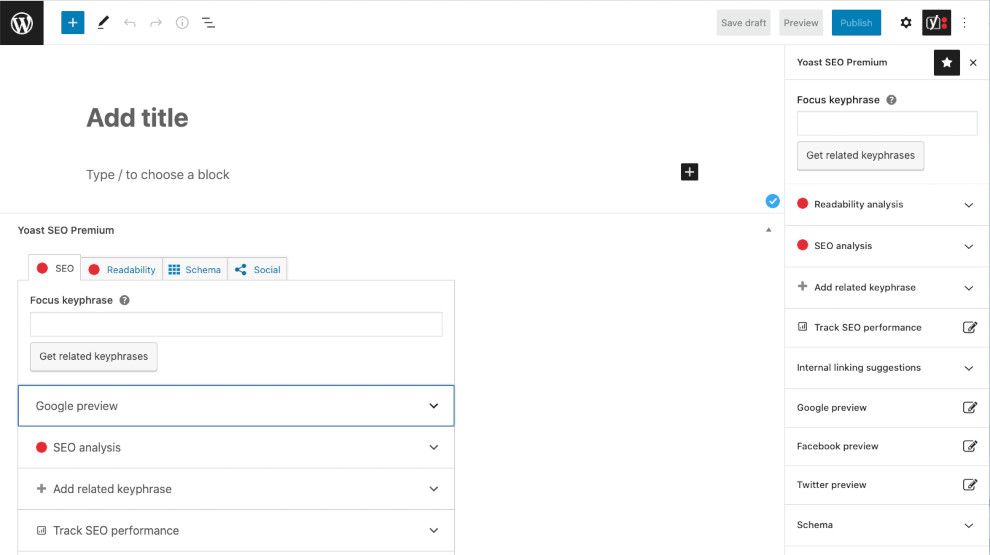Click the blue checkmark circle icon
This screenshot has height=555, width=990.
[x=772, y=201]
